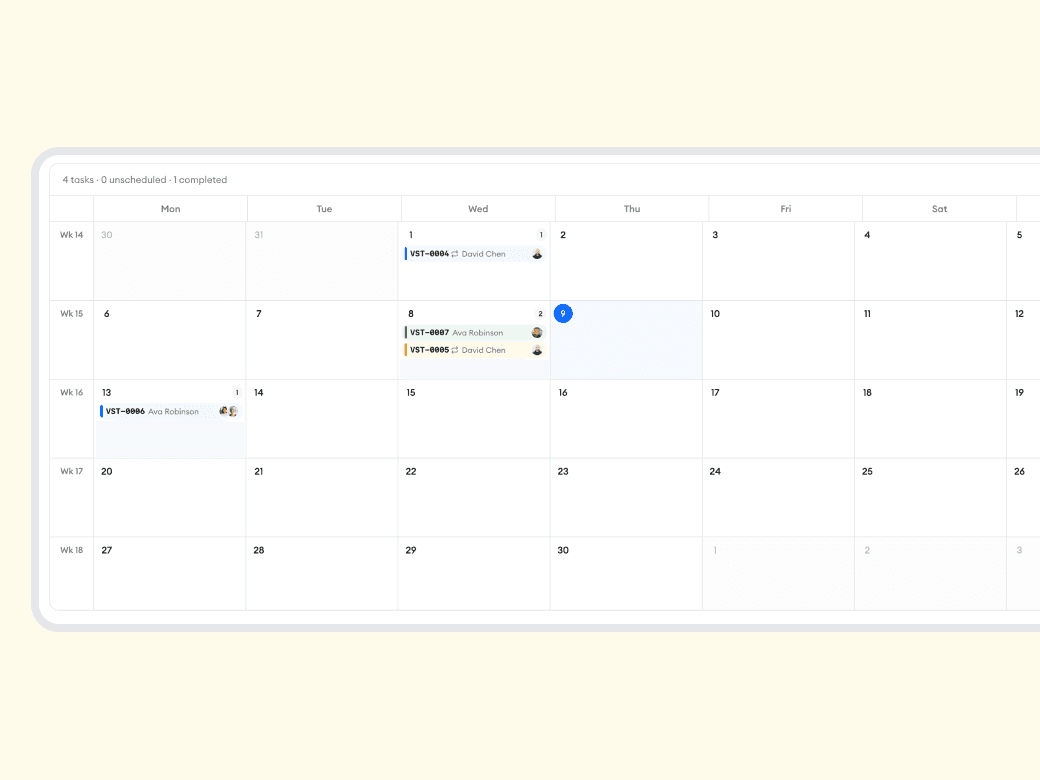The height and width of the screenshot is (780, 1040).
Task: Click the second assignee avatar on VST-0006
Action: (233, 411)
